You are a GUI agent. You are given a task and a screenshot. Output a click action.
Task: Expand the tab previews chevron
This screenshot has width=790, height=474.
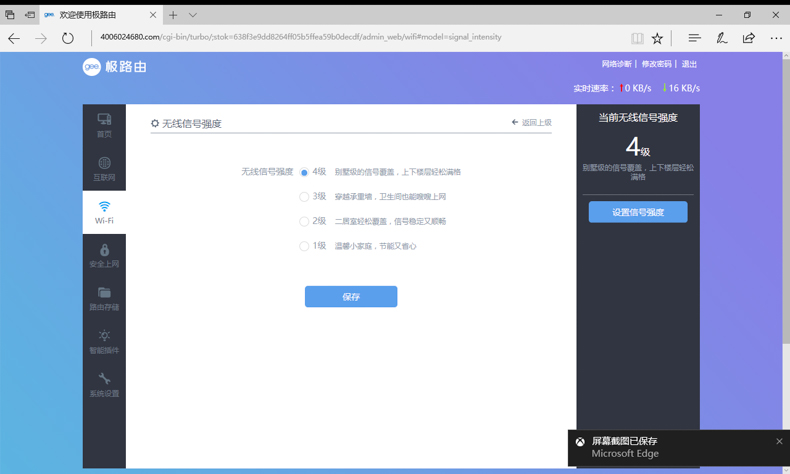(x=193, y=15)
